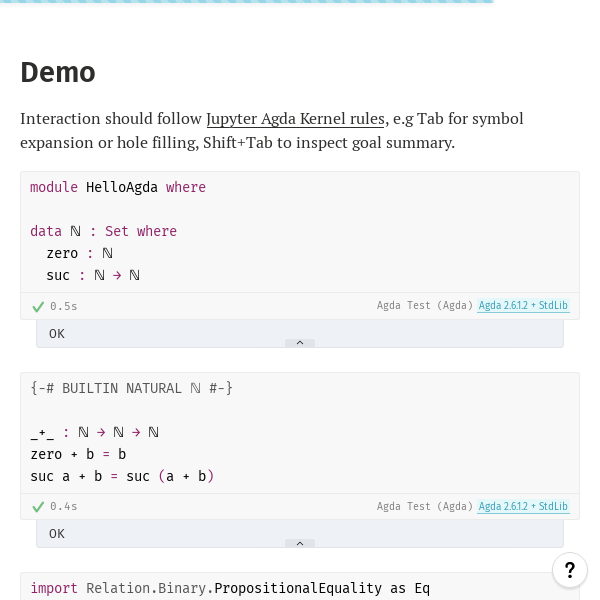The height and width of the screenshot is (600, 600).
Task: Click the green checkmark beside 0.4s
Action: click(38, 507)
